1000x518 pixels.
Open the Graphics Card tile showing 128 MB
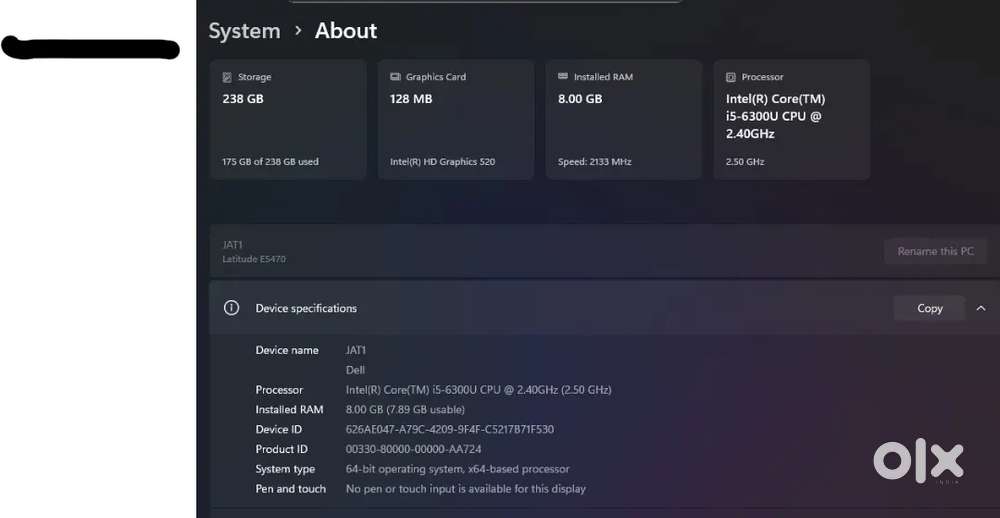(456, 120)
